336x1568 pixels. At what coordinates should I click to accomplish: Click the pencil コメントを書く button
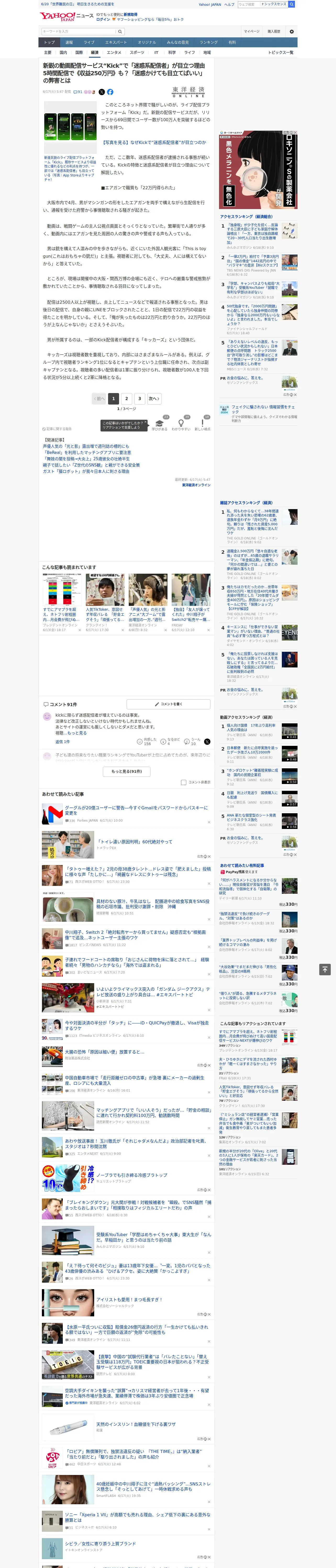tap(168, 704)
